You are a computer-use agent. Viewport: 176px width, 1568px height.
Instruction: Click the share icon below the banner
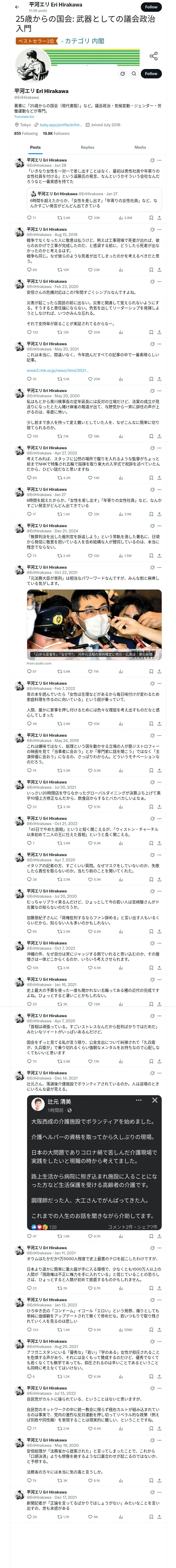point(154,56)
